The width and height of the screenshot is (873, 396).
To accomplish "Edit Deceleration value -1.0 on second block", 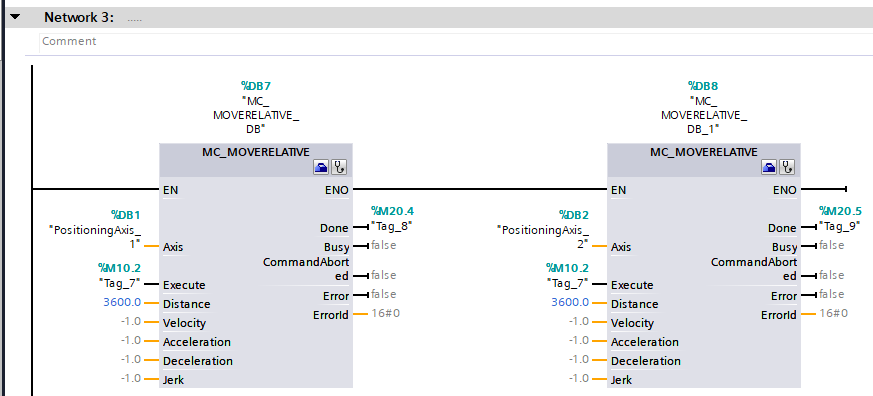I will pos(579,359).
